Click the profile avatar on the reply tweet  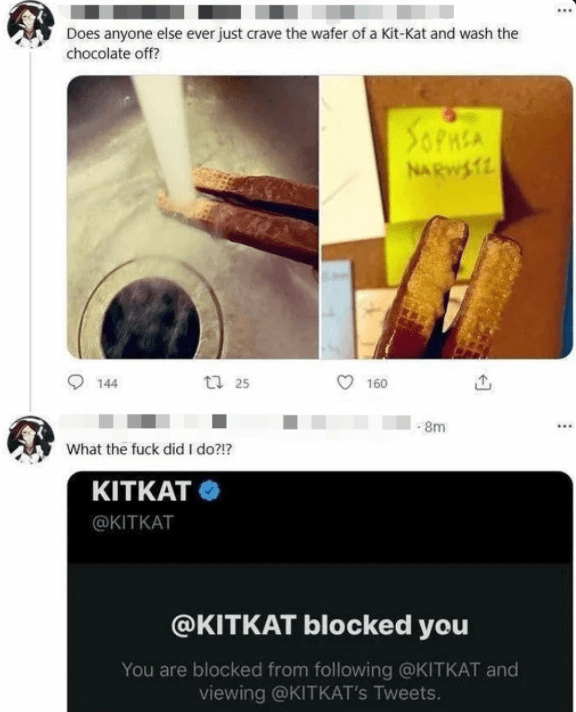point(30,439)
